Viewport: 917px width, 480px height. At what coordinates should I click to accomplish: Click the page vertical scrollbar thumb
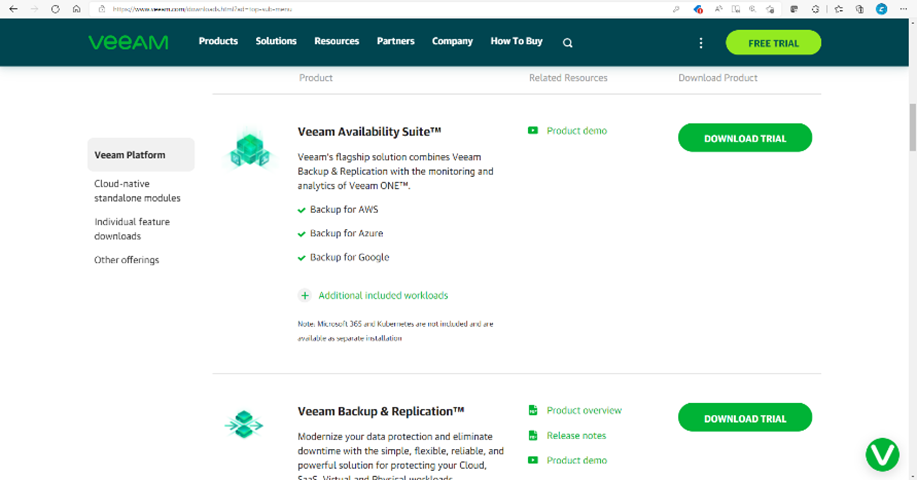(912, 127)
